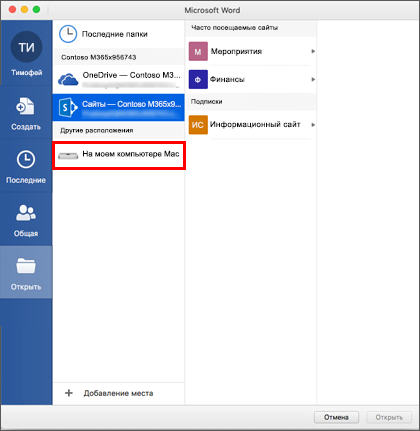This screenshot has width=420, height=431.
Task: Click Contoso M365x956743 header
Action: [x=99, y=57]
